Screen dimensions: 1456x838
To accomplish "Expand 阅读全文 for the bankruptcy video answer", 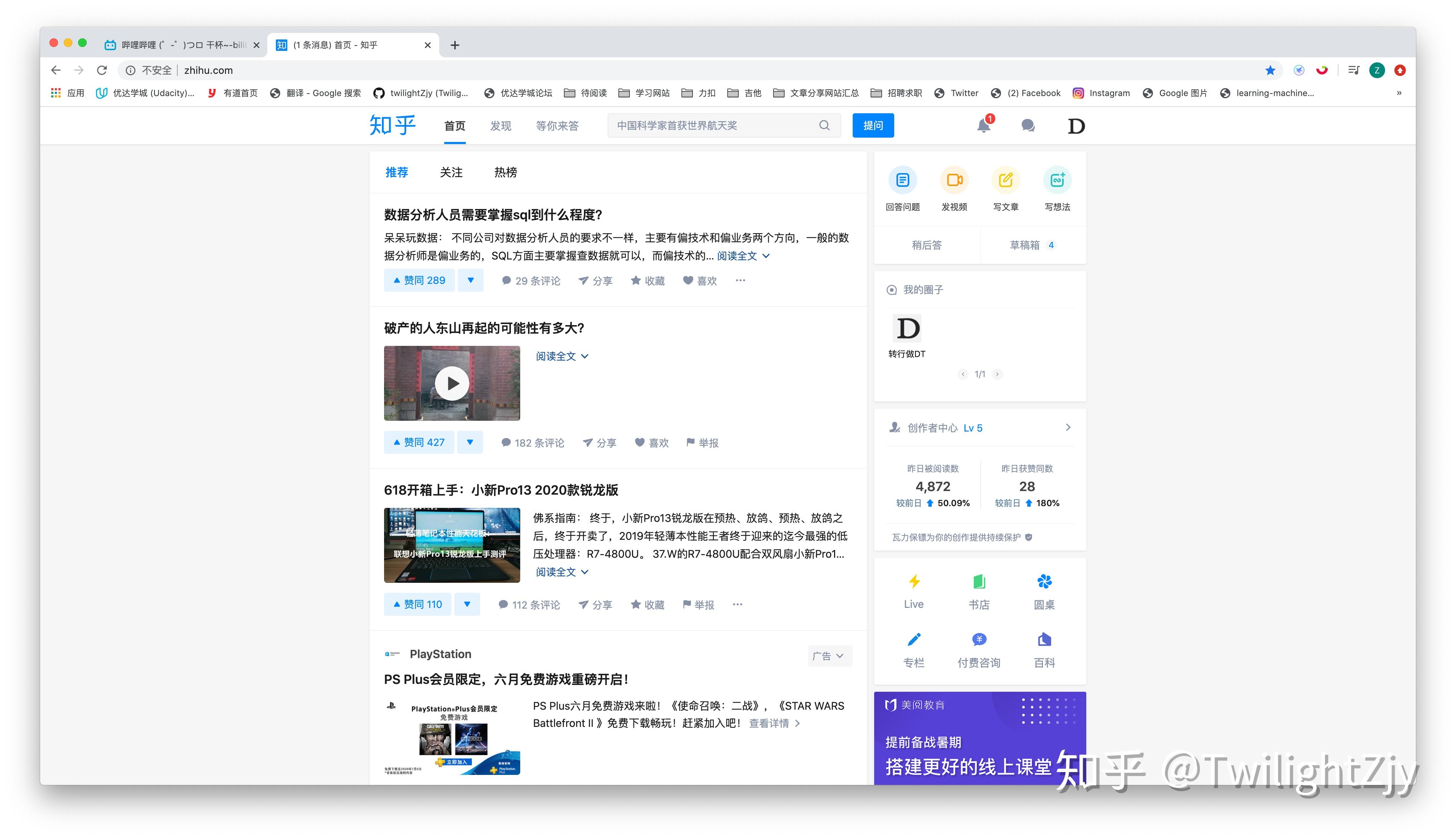I will 562,356.
